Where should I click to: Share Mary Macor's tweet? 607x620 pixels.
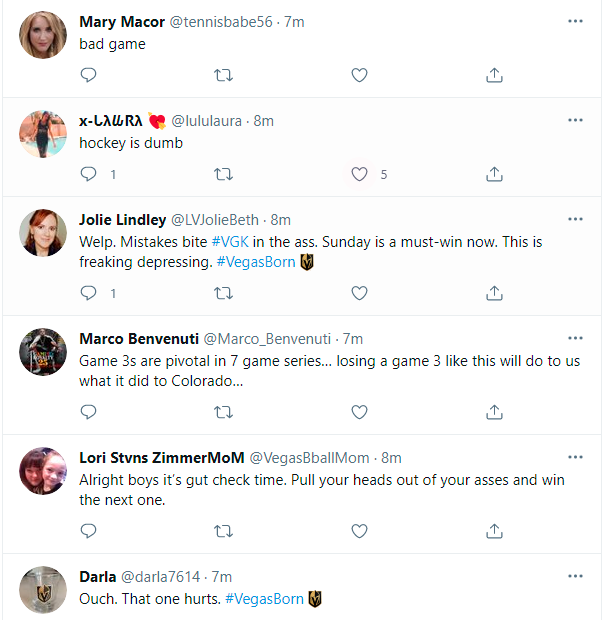tap(494, 75)
